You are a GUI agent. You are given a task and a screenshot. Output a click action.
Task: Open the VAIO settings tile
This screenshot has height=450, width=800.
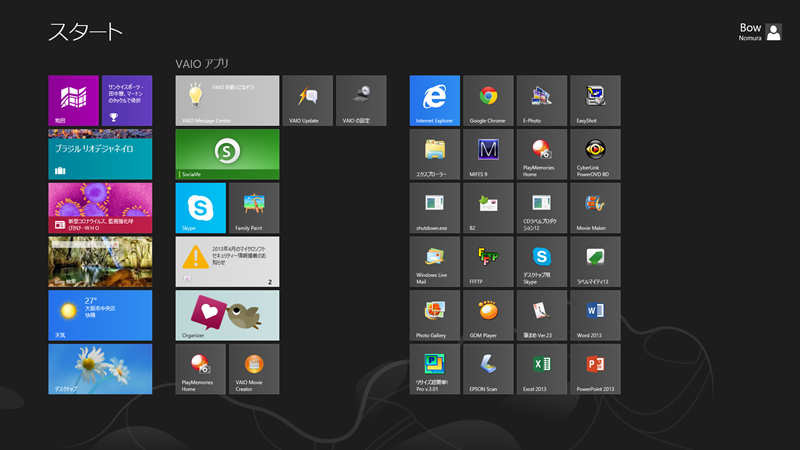(x=361, y=101)
